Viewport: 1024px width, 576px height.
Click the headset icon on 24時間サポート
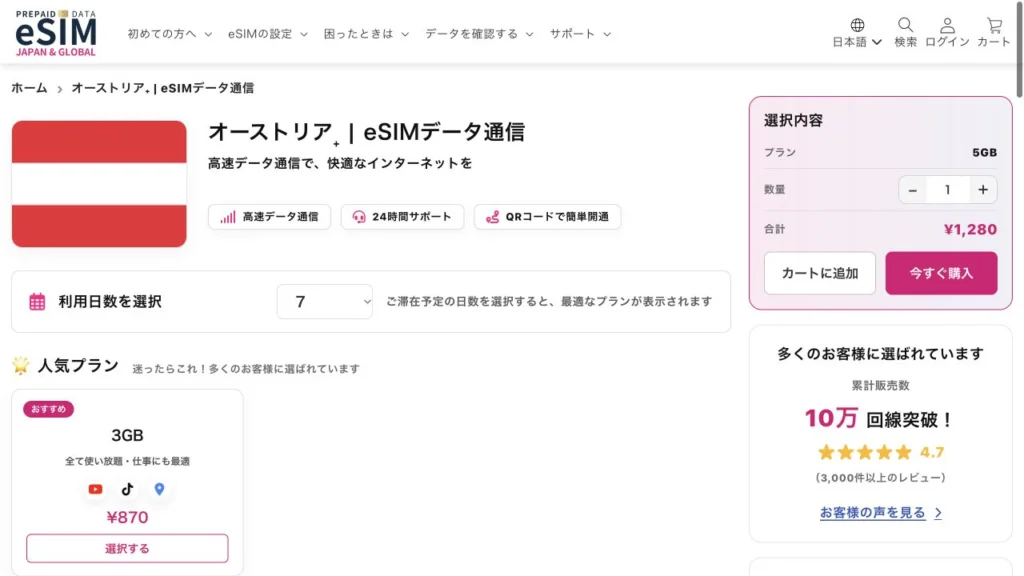(x=359, y=217)
